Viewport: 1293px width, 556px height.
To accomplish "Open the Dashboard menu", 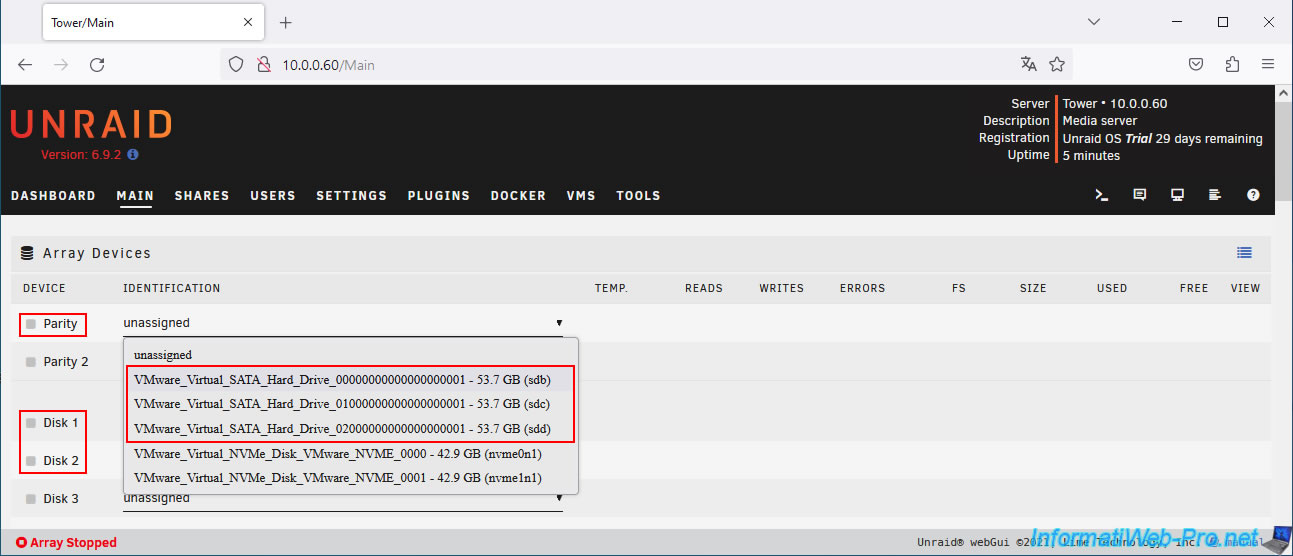I will click(x=53, y=196).
